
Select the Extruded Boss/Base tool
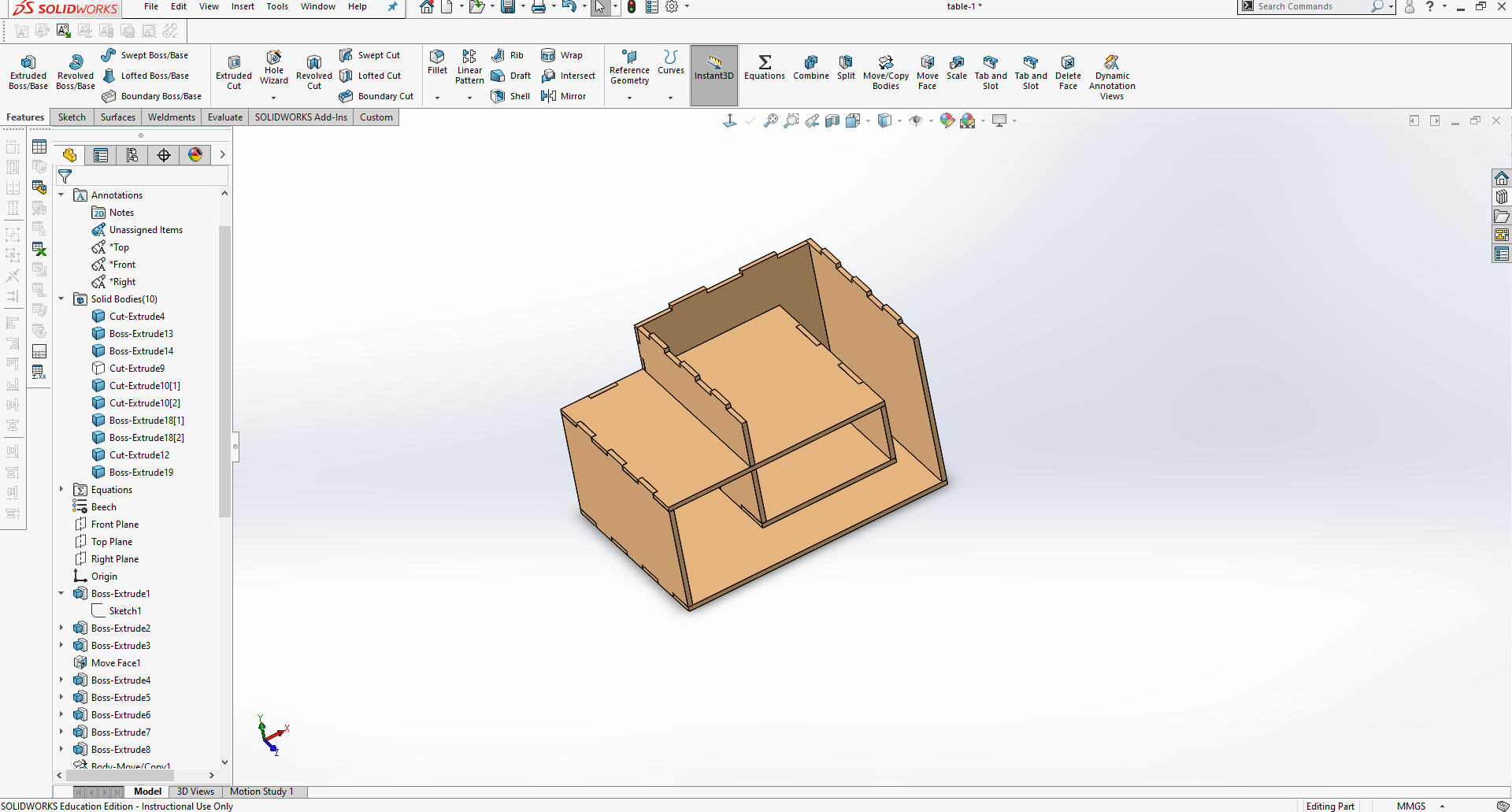28,72
